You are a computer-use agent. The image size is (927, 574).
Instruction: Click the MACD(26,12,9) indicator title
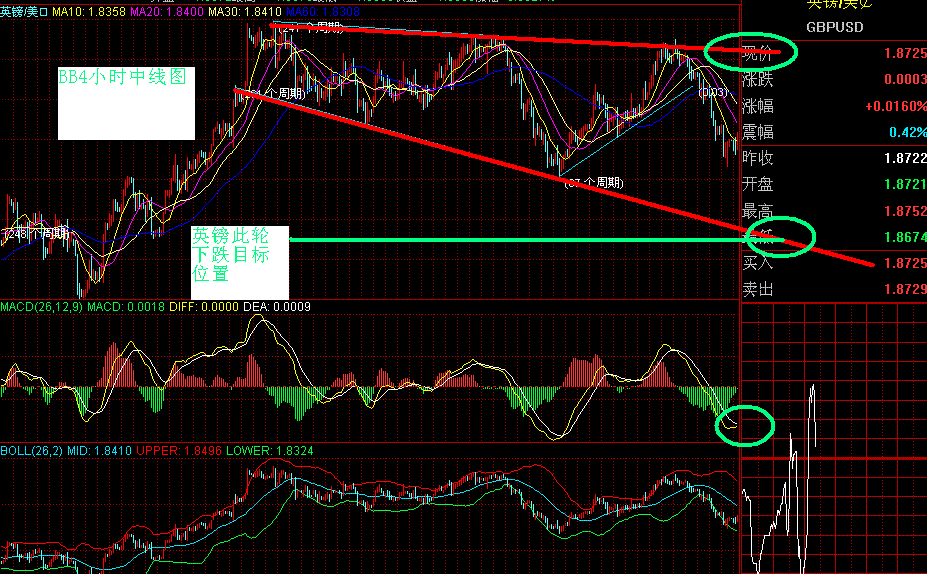point(42,307)
